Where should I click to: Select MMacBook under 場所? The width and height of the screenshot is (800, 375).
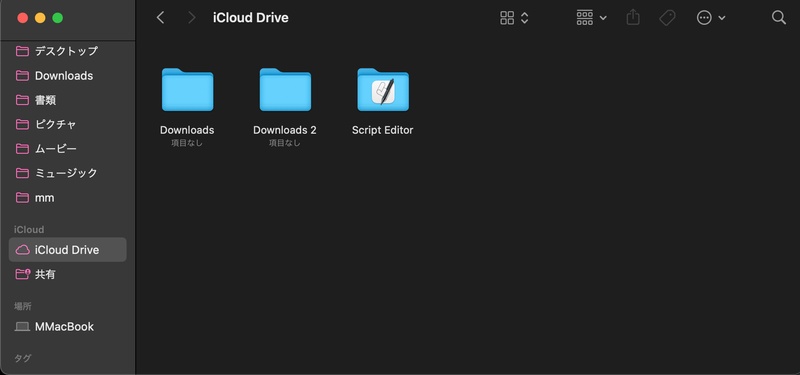pos(67,327)
